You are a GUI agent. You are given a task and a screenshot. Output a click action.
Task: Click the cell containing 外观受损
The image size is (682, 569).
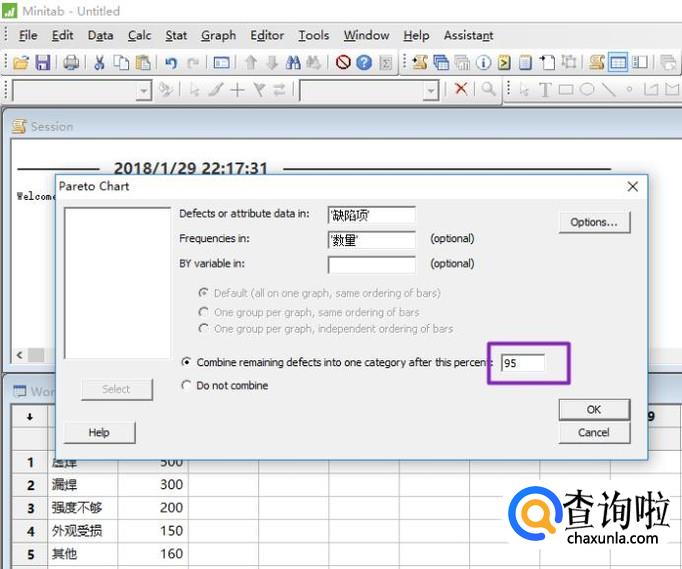(83, 531)
